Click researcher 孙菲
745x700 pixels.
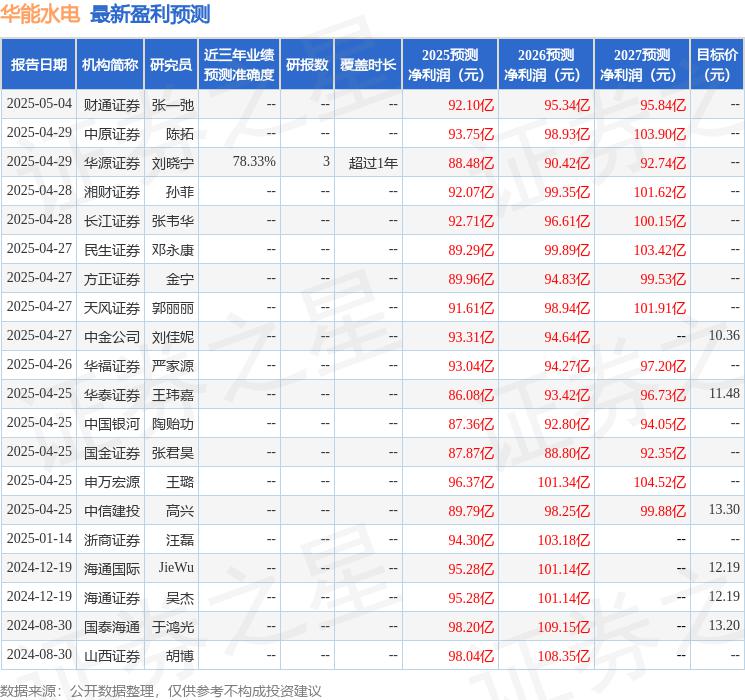(180, 192)
